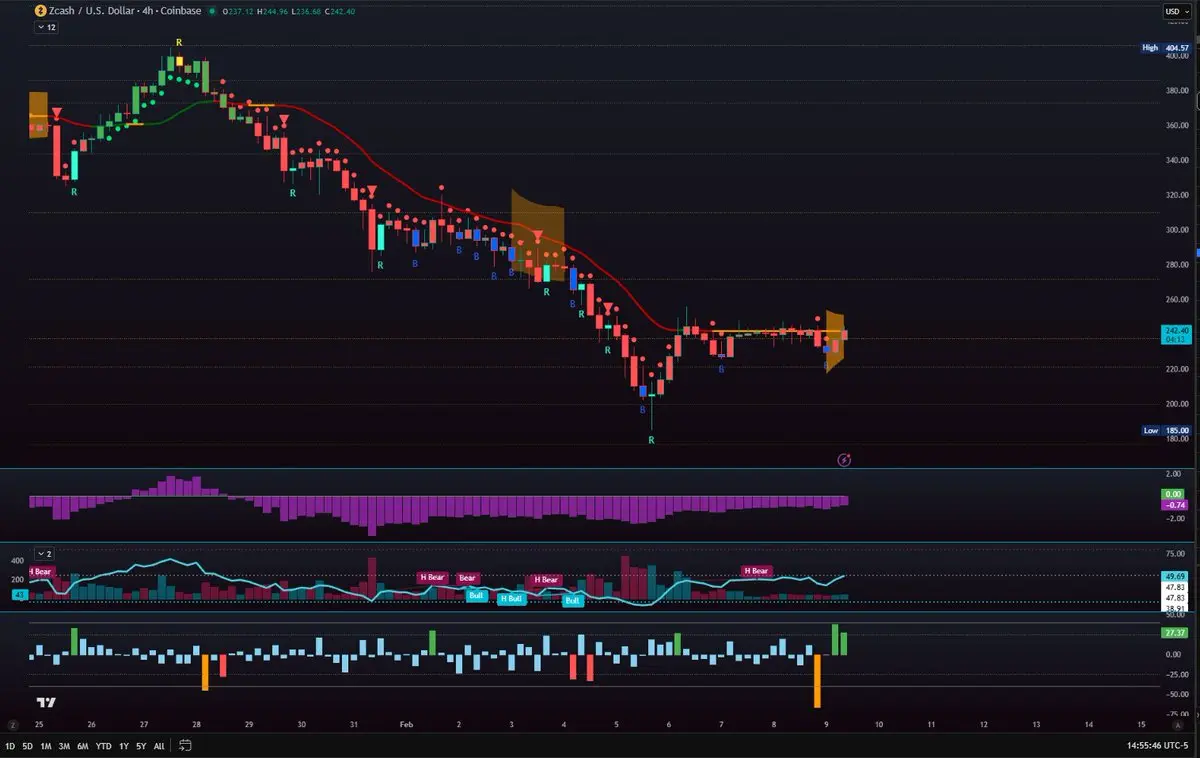Select the 1Y time range

click(124, 746)
